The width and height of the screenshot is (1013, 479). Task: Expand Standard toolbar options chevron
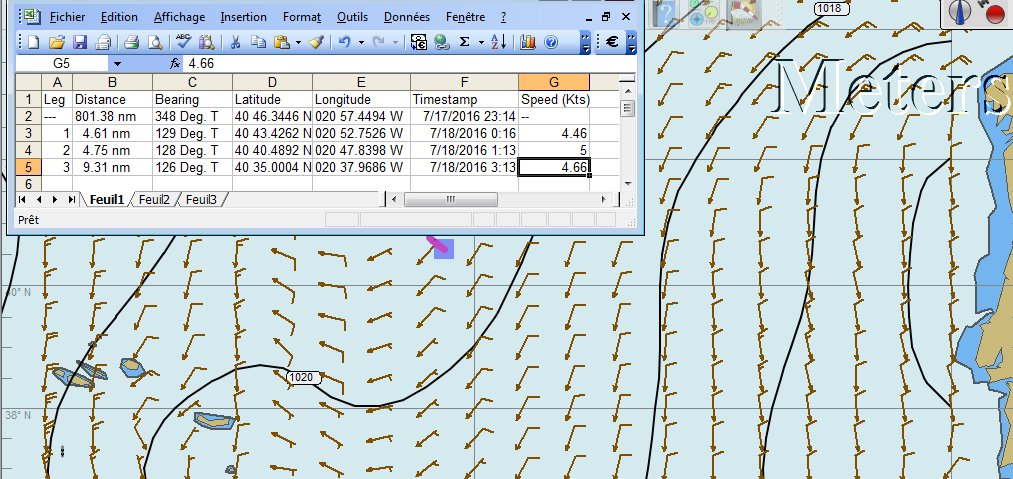tap(585, 43)
